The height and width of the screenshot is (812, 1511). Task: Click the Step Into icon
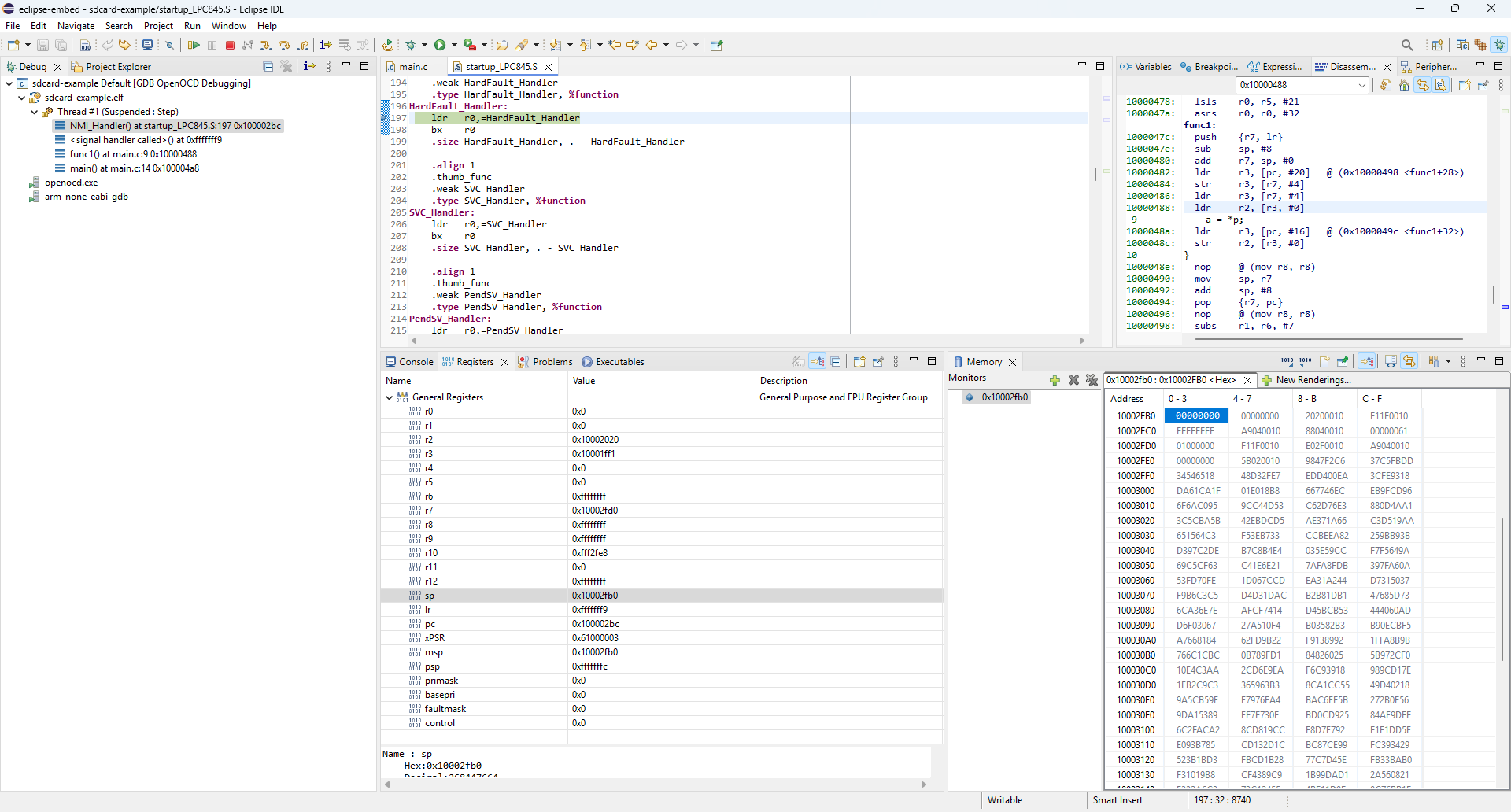click(266, 45)
